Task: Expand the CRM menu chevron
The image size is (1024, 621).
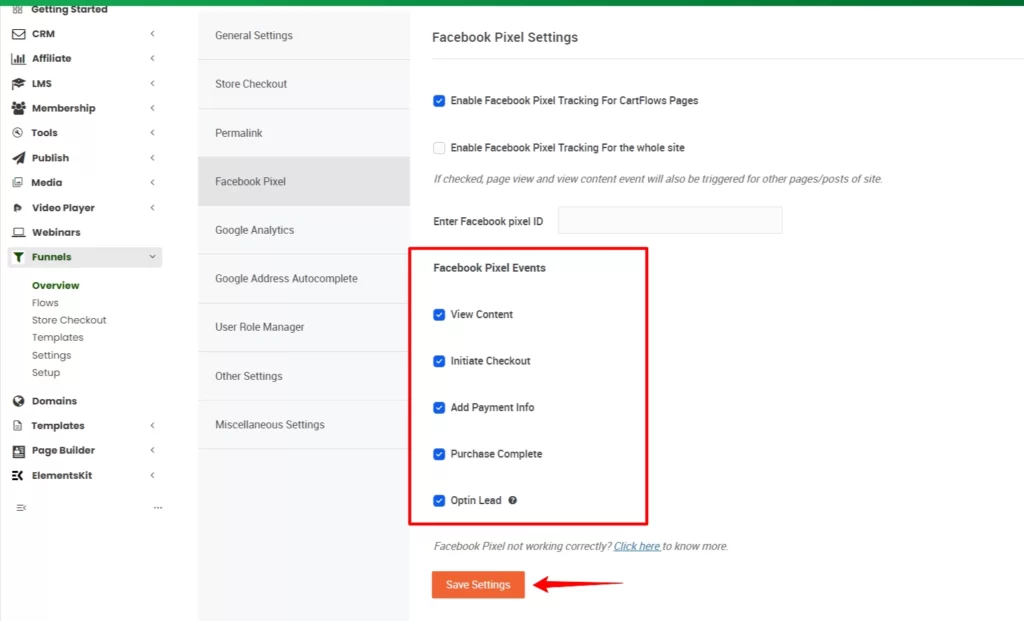Action: 152,33
